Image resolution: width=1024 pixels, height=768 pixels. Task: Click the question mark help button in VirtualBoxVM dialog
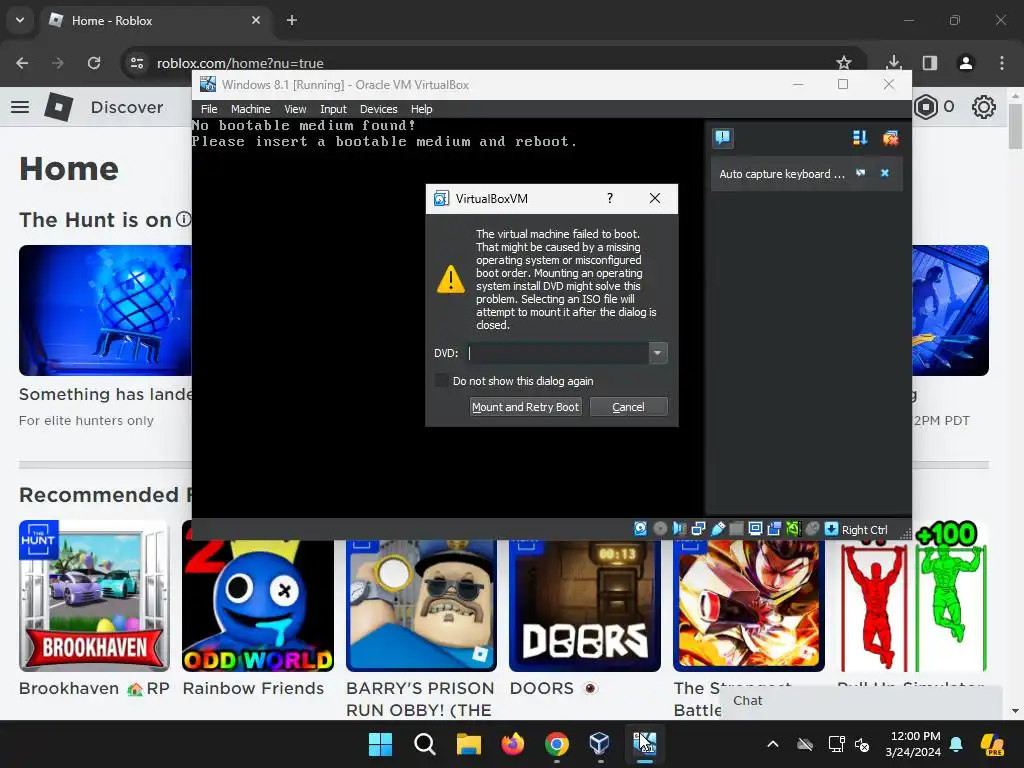[610, 198]
